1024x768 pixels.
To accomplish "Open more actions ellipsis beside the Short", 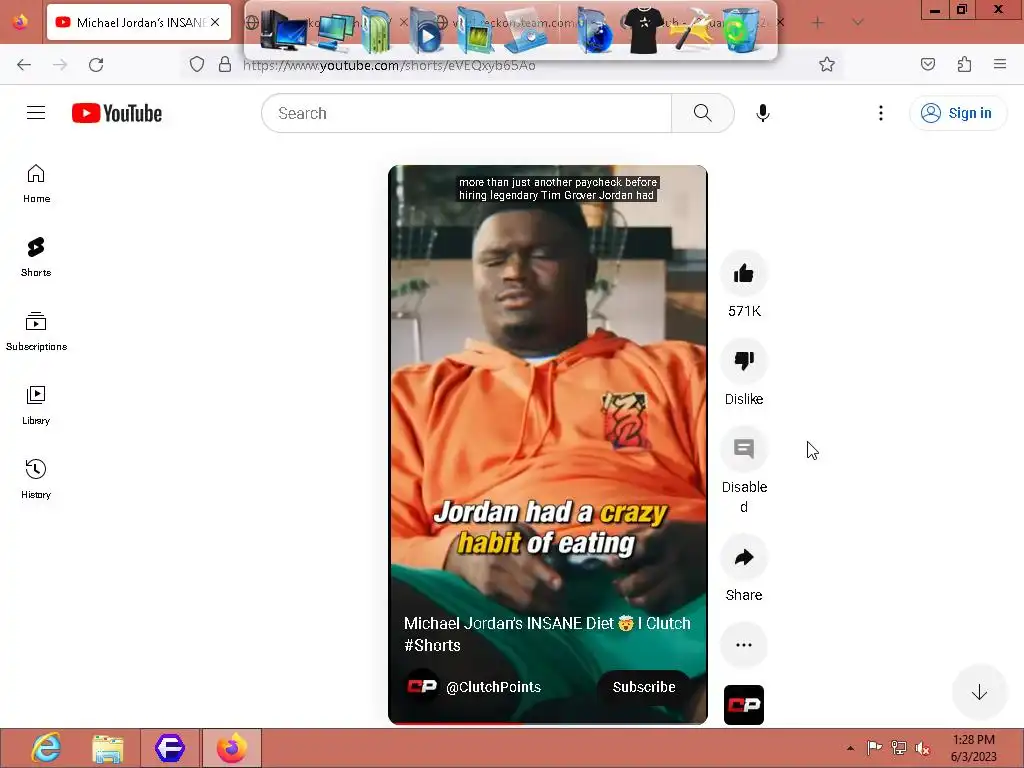I will tap(744, 645).
